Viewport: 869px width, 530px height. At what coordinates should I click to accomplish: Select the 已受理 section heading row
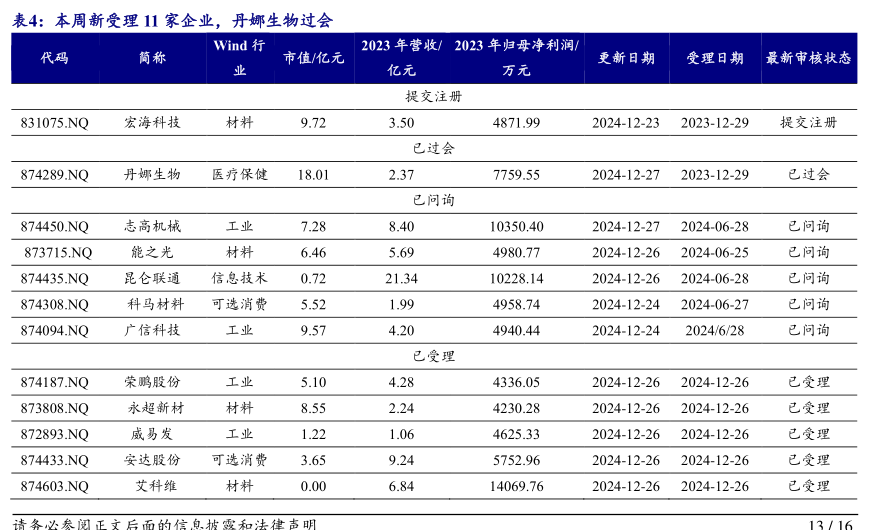click(433, 356)
